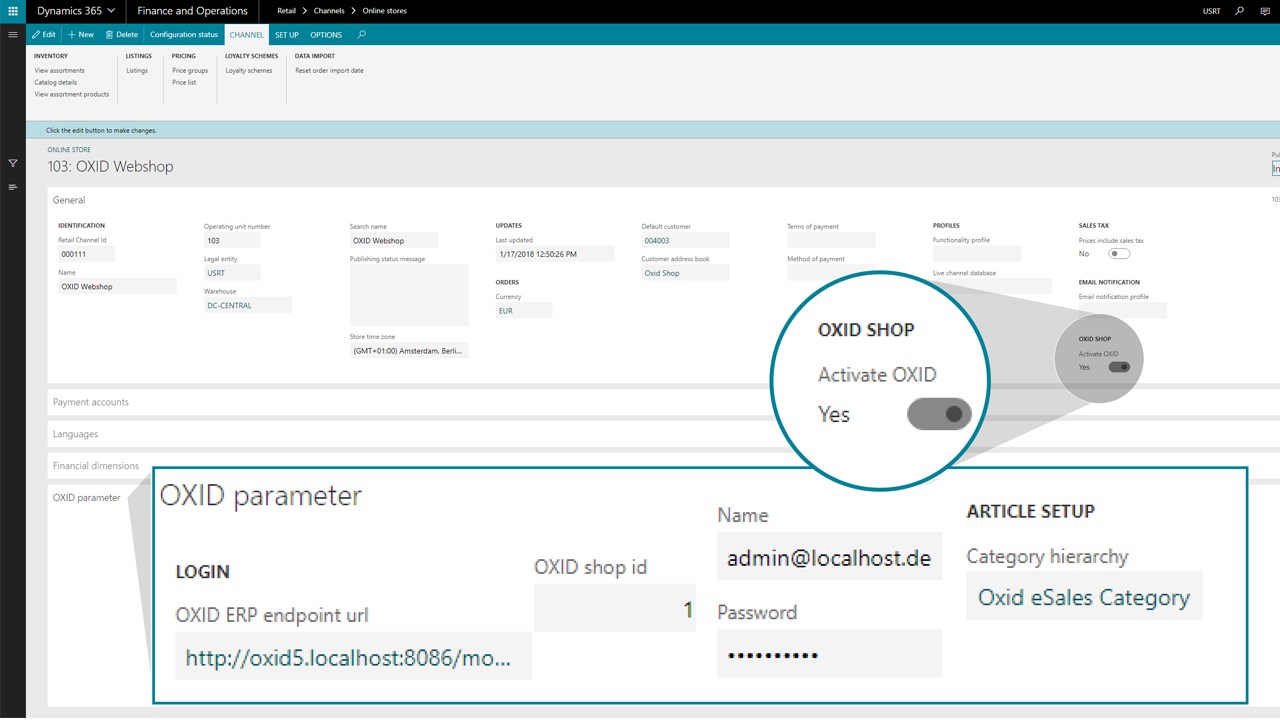Open the Store time zone dropdown
Viewport: 1280px width, 720px height.
[409, 351]
